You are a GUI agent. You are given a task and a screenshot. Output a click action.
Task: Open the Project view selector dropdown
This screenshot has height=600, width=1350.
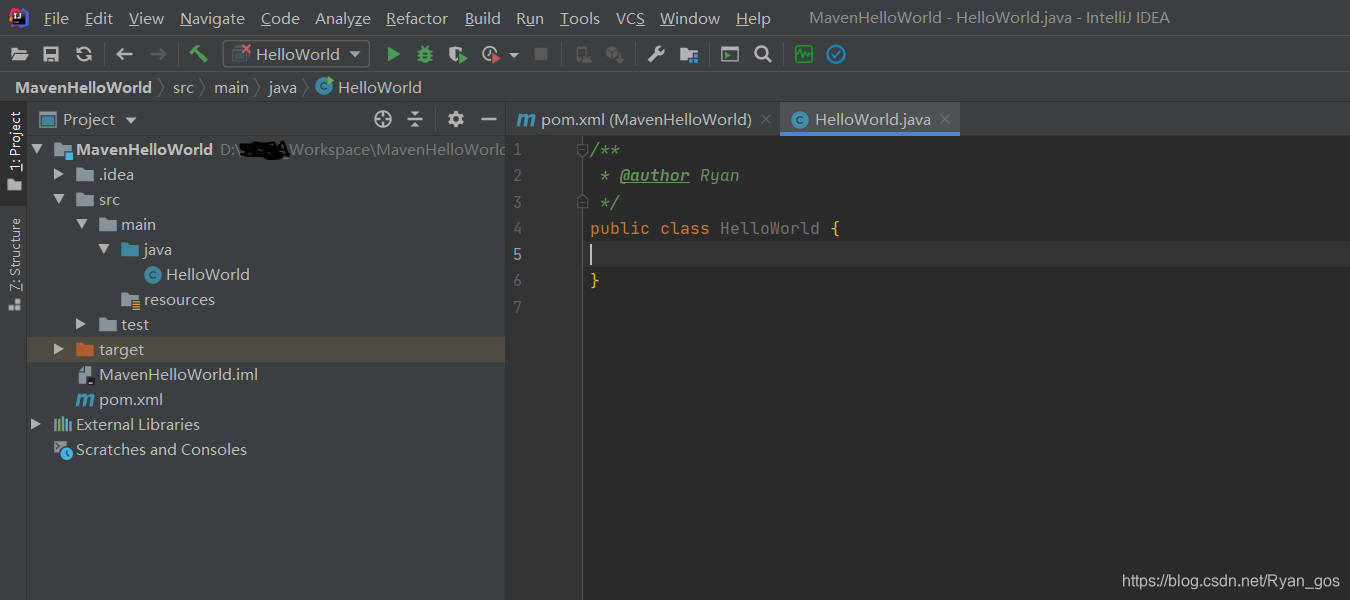pos(88,119)
